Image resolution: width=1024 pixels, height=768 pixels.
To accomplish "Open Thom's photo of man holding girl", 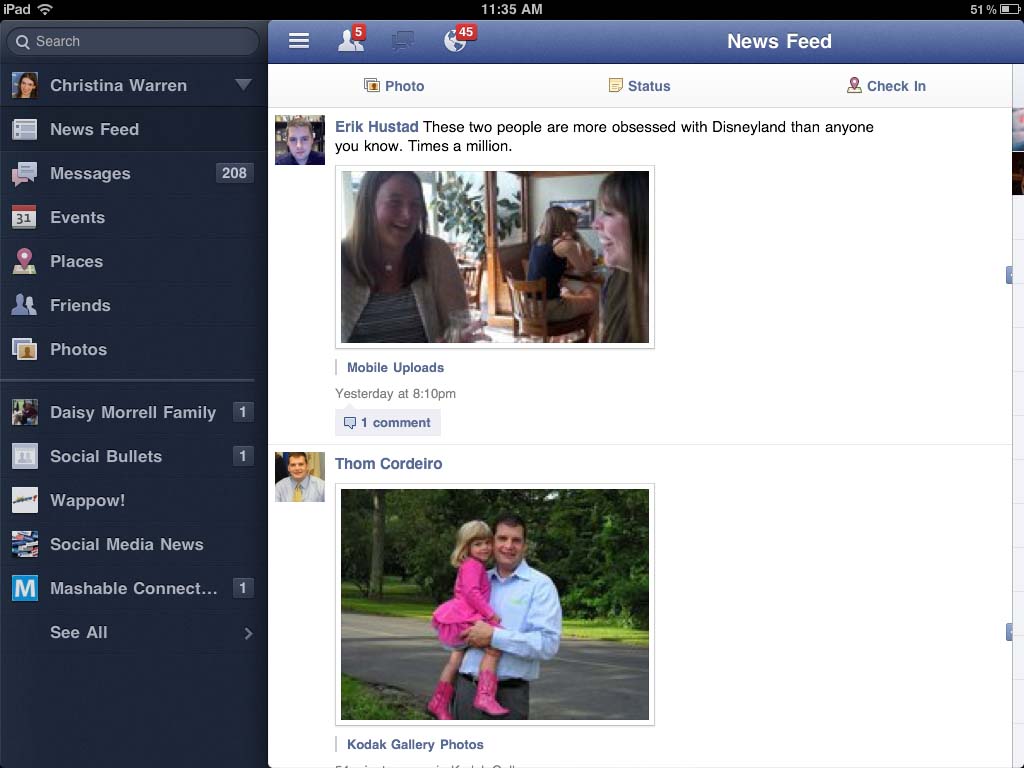I will (495, 604).
